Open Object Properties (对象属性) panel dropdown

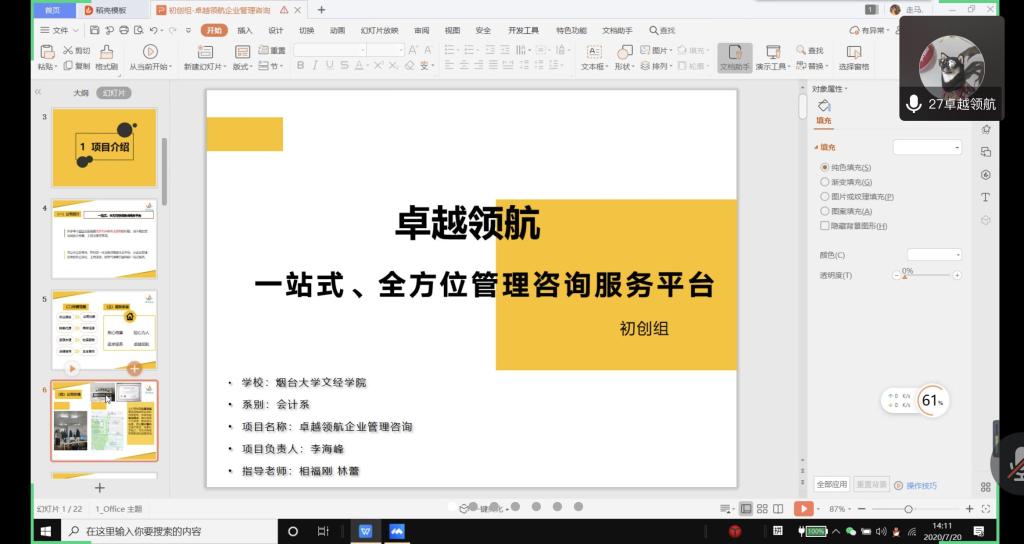[829, 89]
